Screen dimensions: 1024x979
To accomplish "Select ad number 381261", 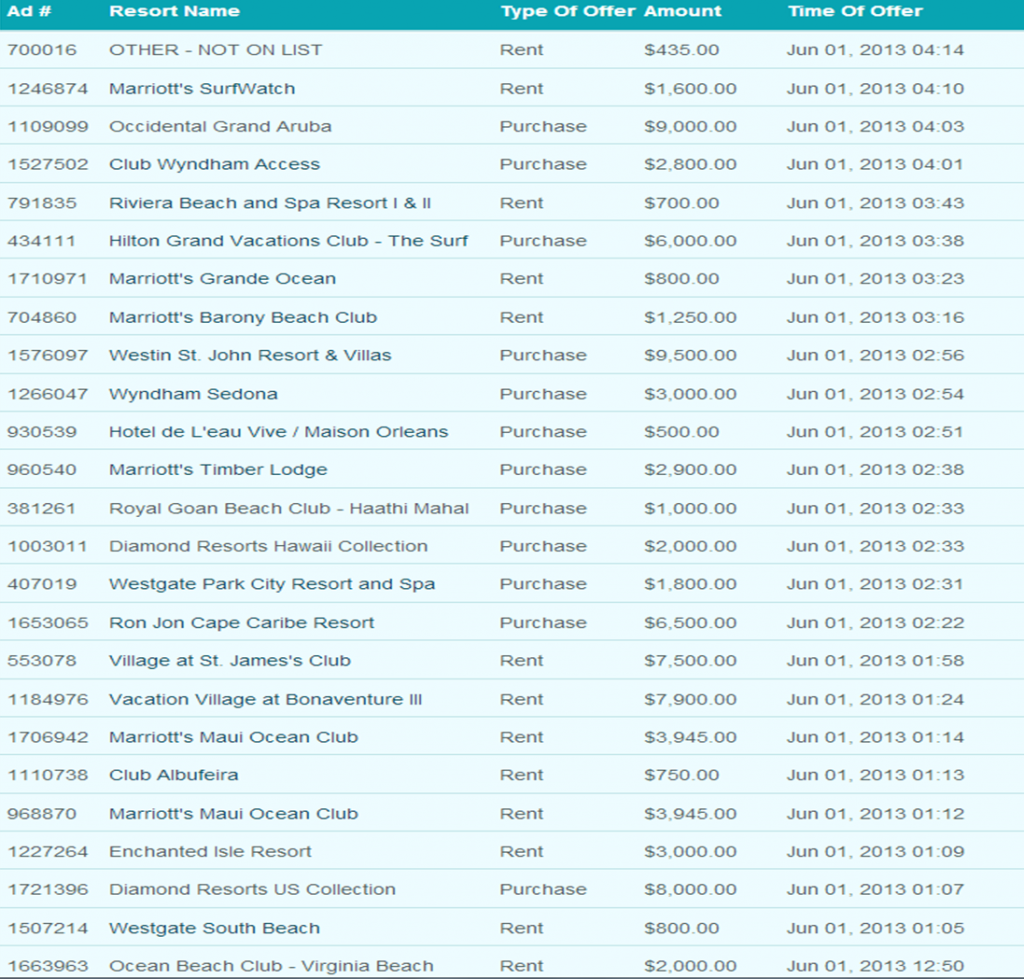I will point(41,508).
